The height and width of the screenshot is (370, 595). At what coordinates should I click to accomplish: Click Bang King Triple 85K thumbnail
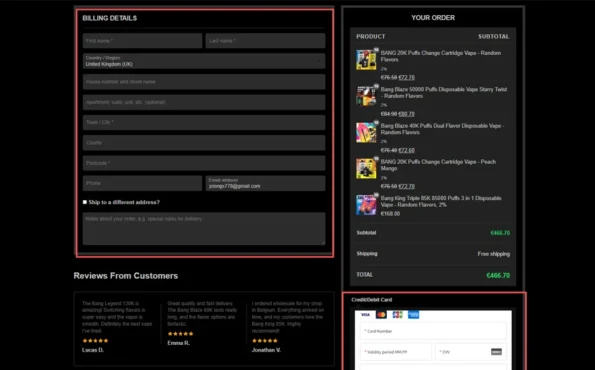[366, 205]
